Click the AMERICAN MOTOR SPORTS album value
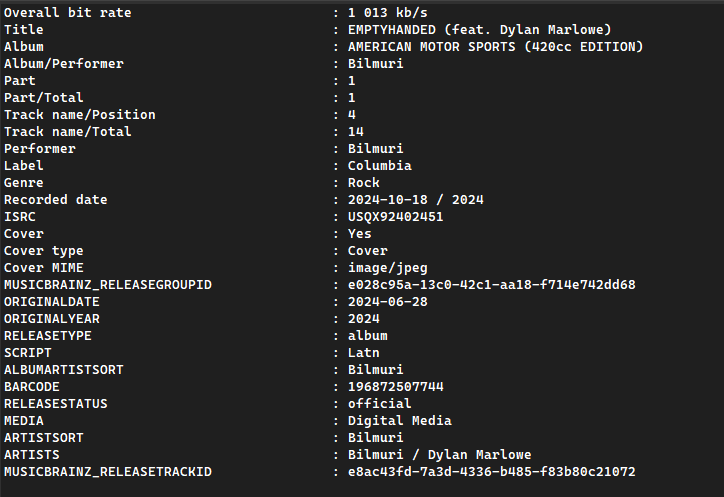Viewport: 724px width, 497px height. point(495,47)
